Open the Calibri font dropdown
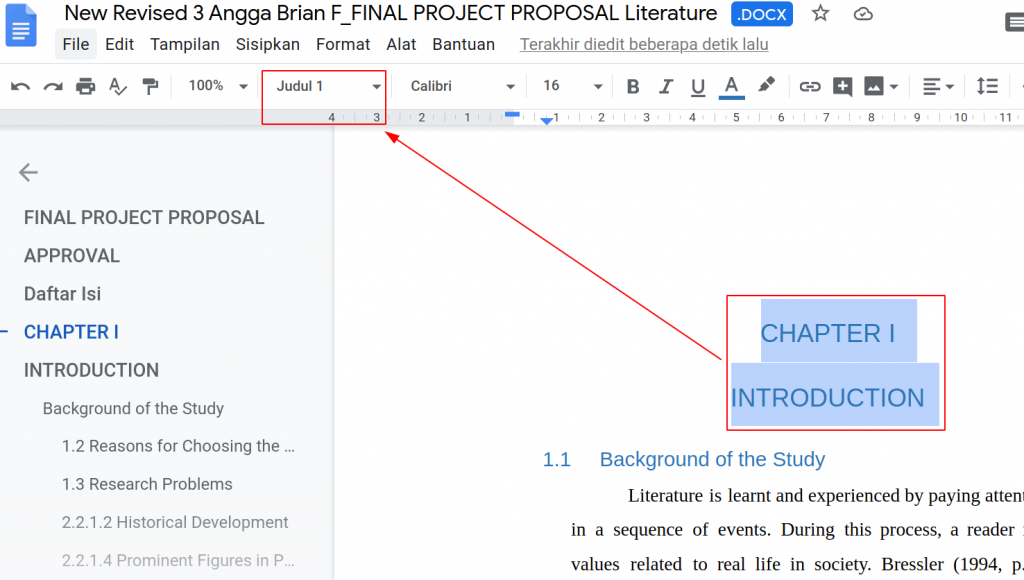Viewport: 1024px width, 580px height. (462, 87)
